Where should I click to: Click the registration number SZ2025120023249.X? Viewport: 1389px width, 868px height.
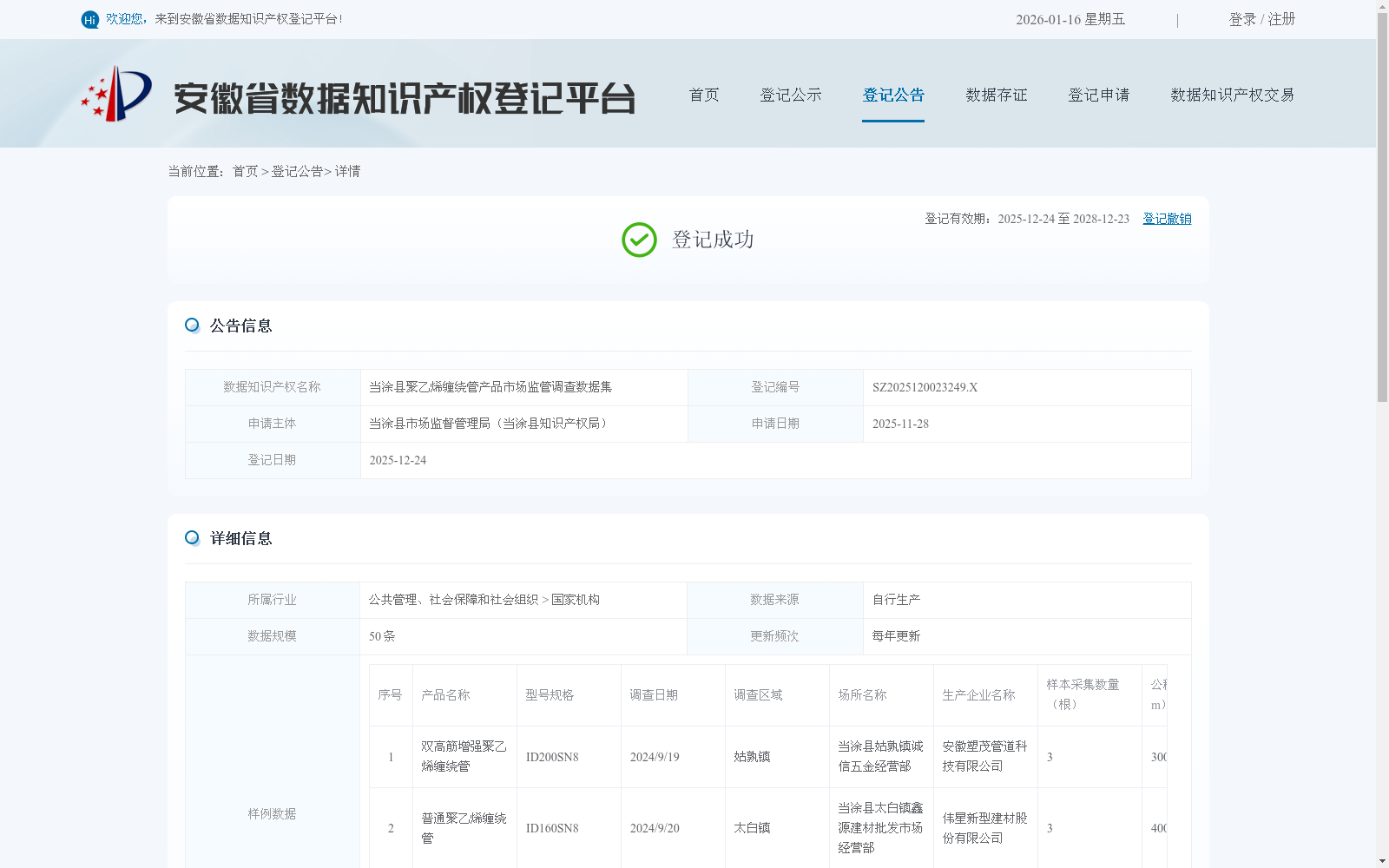pos(925,387)
